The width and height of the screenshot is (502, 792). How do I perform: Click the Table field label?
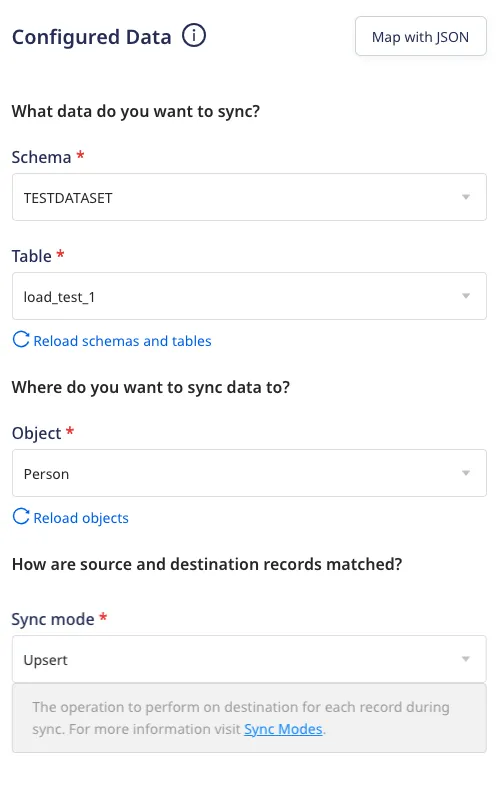[x=32, y=257]
